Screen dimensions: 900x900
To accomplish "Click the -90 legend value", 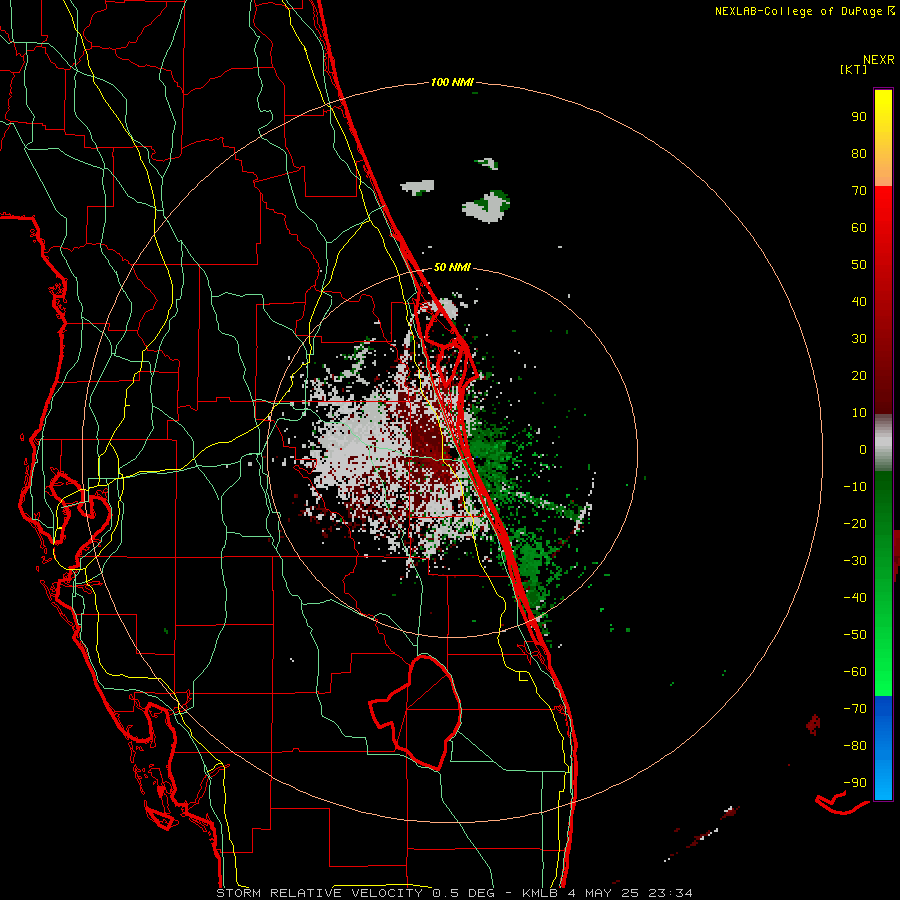I will click(855, 783).
